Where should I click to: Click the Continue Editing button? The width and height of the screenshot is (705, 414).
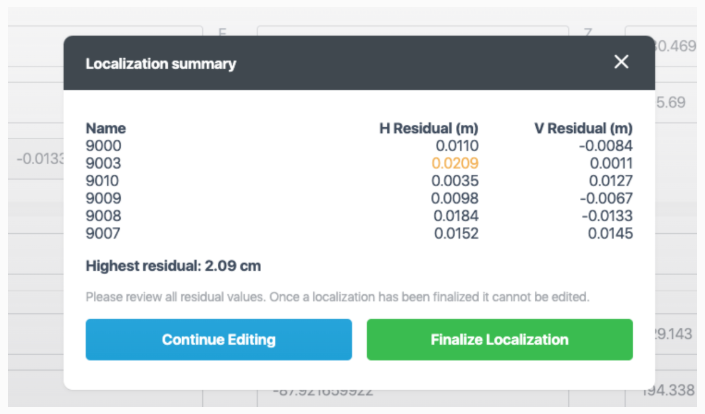point(219,339)
